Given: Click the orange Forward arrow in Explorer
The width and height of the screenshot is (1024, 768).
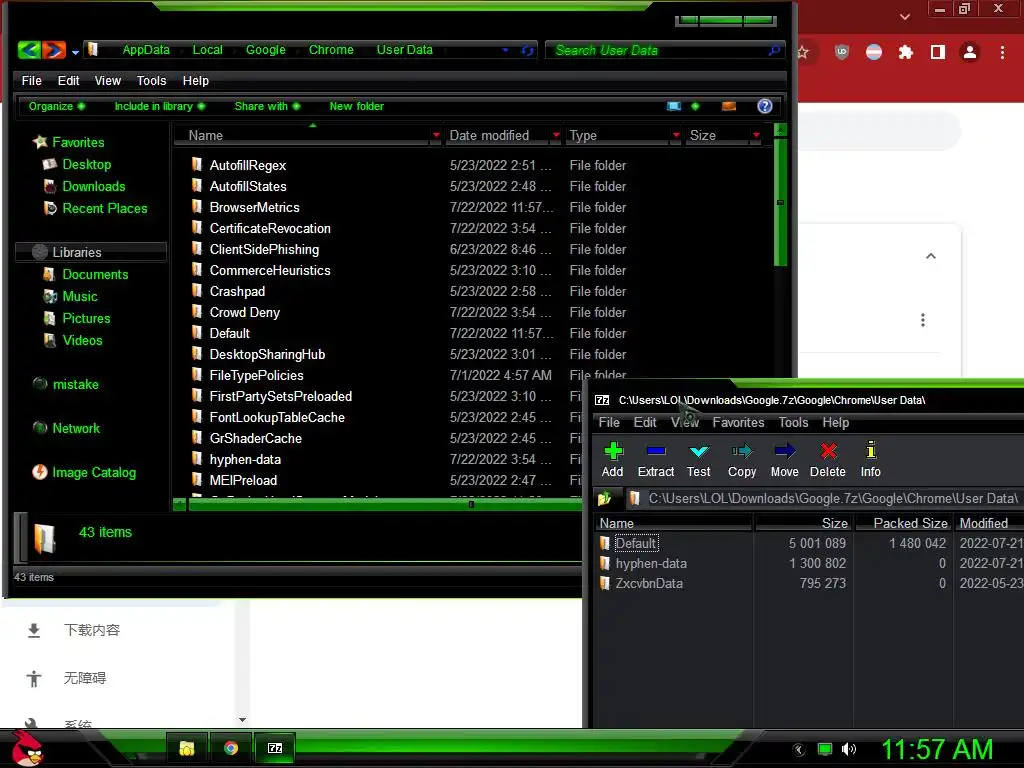Looking at the screenshot, I should [x=54, y=50].
